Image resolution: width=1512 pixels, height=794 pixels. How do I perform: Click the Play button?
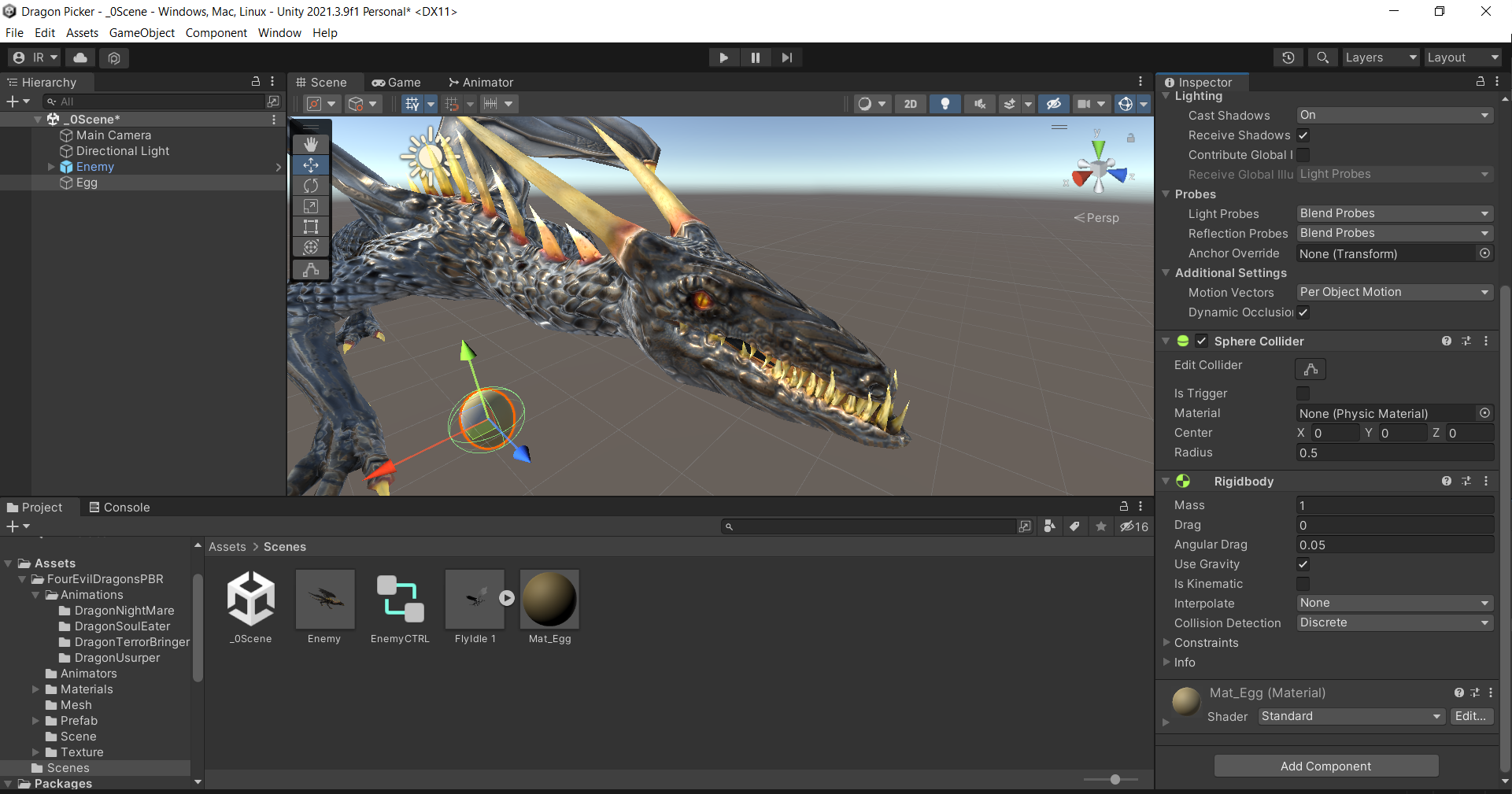723,57
